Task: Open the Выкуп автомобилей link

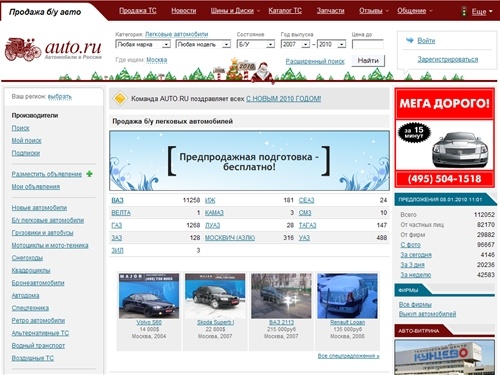Action: pyautogui.click(x=427, y=314)
